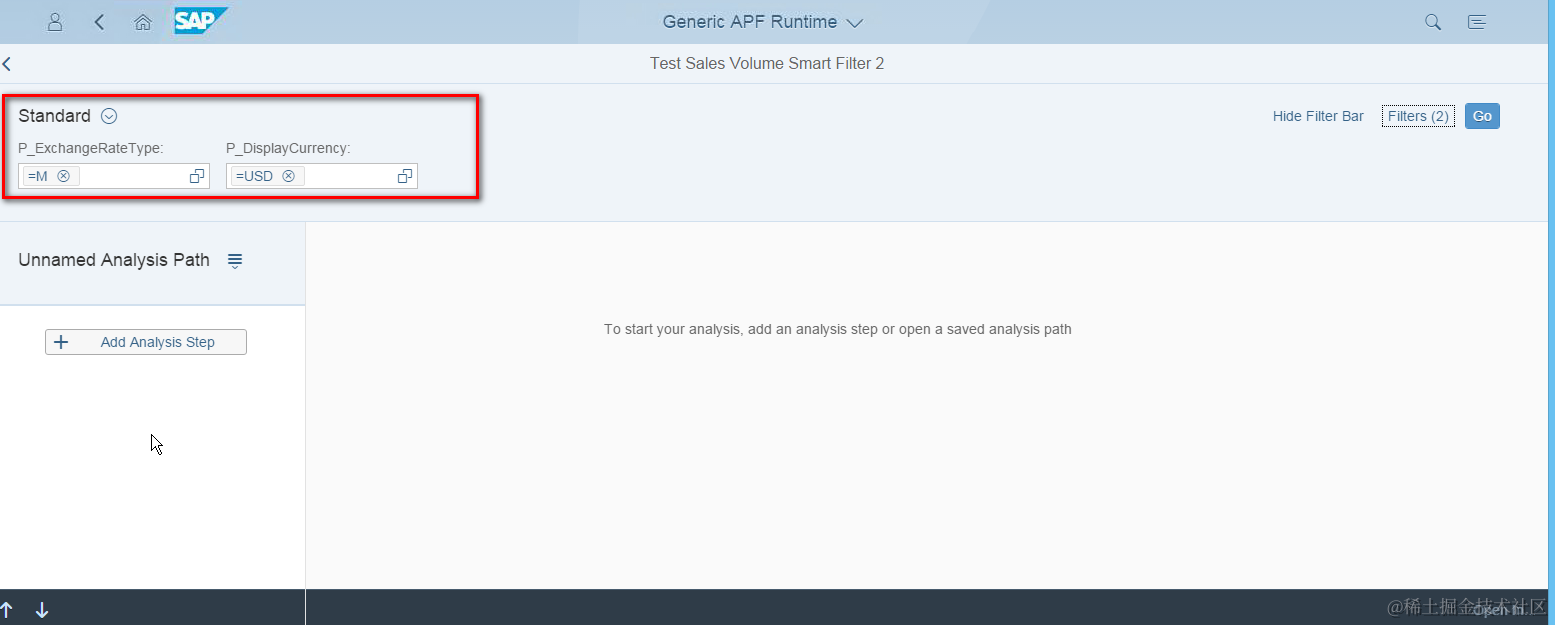Open the Fiori home page icon
1555x625 pixels.
click(143, 22)
